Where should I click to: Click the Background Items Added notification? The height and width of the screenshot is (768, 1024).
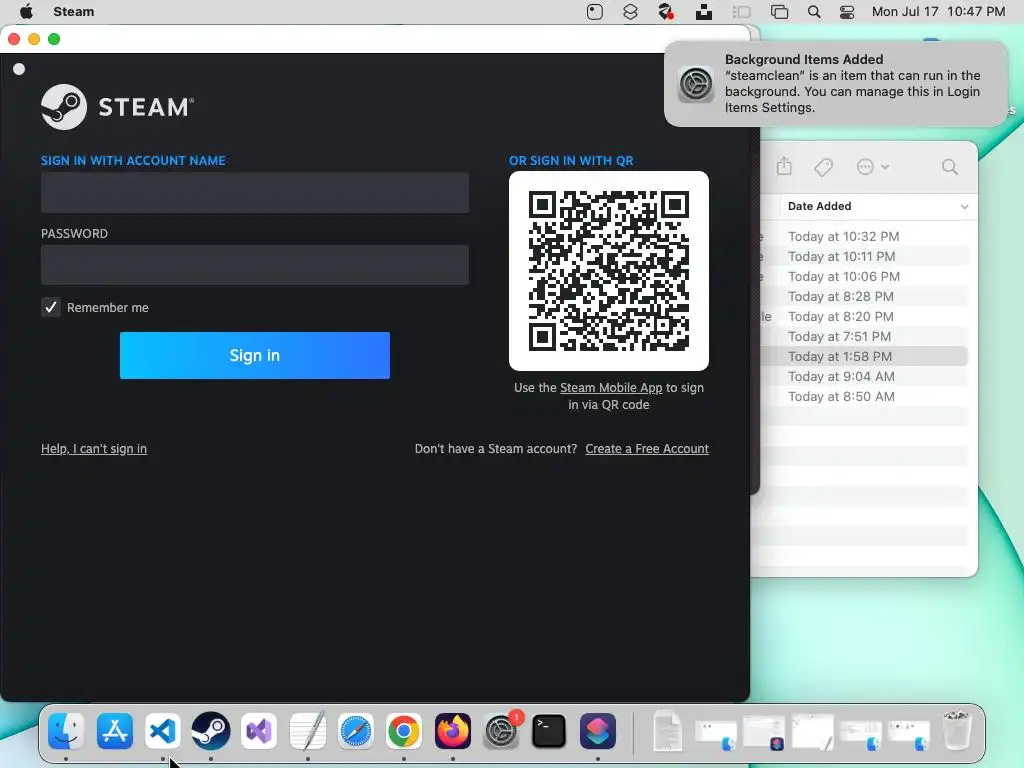(x=836, y=84)
